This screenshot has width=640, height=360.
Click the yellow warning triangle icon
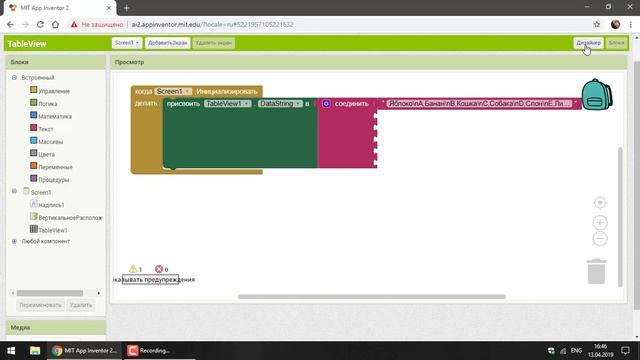click(x=133, y=269)
